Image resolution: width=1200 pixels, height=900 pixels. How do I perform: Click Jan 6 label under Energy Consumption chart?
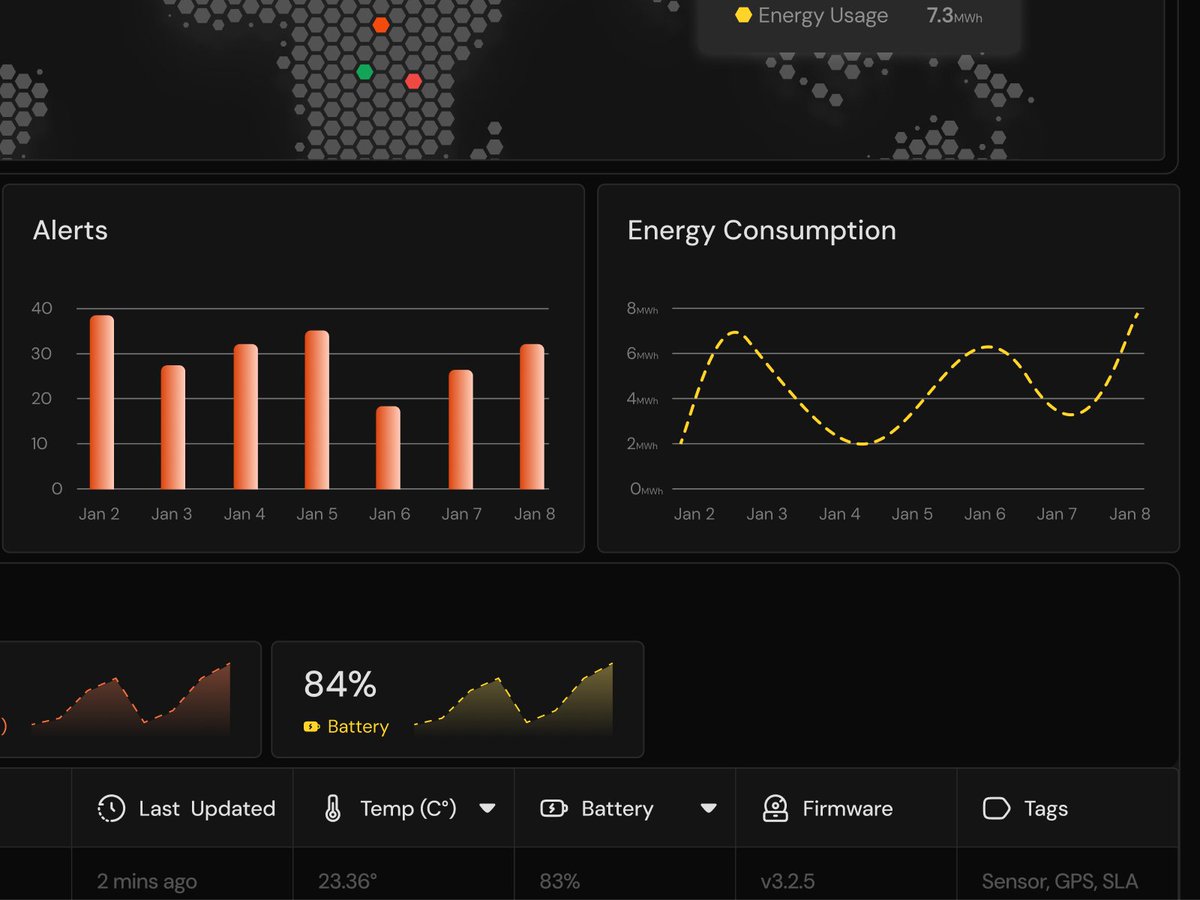click(985, 514)
